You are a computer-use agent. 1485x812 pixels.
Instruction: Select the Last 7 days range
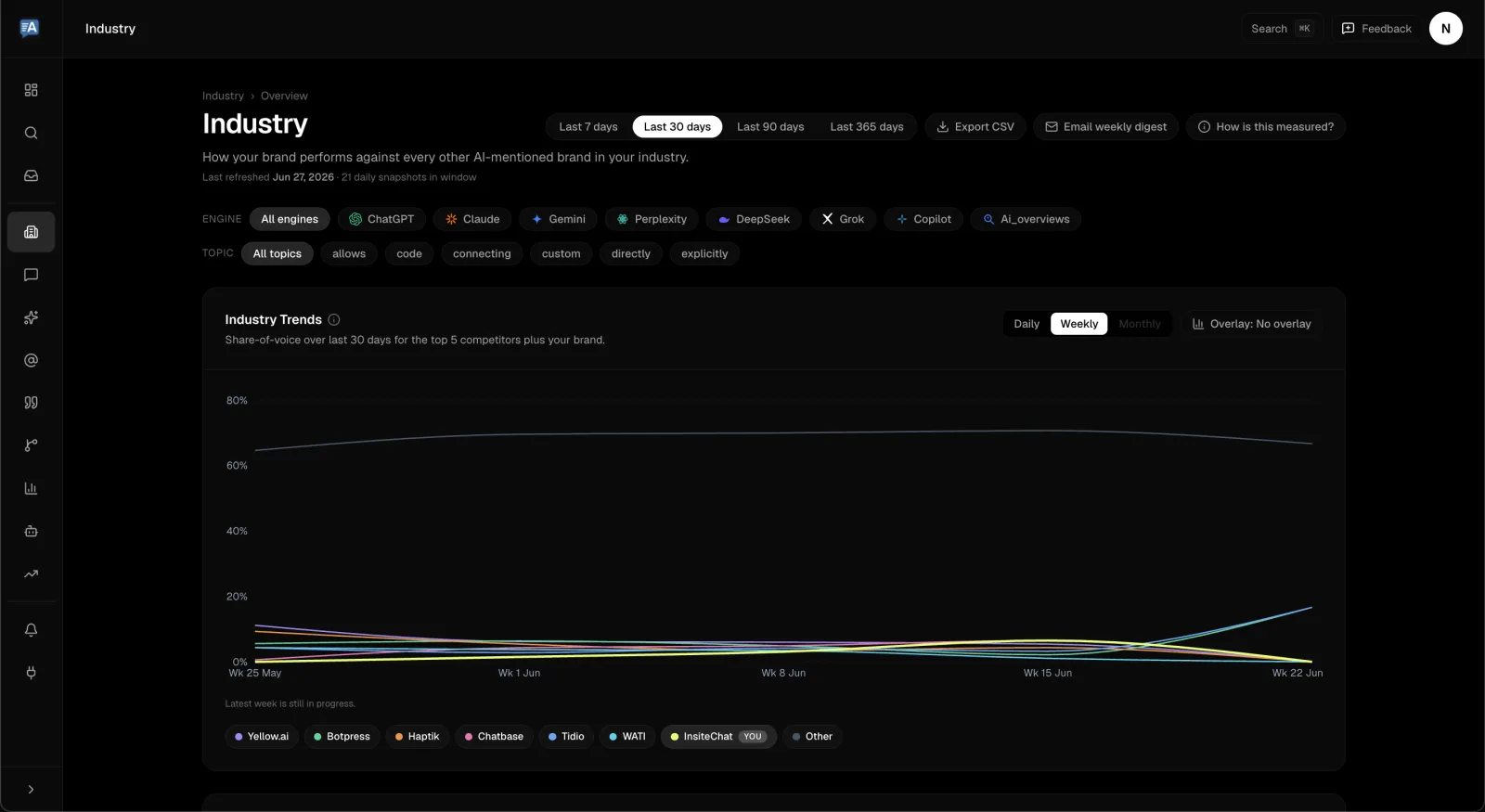(588, 127)
